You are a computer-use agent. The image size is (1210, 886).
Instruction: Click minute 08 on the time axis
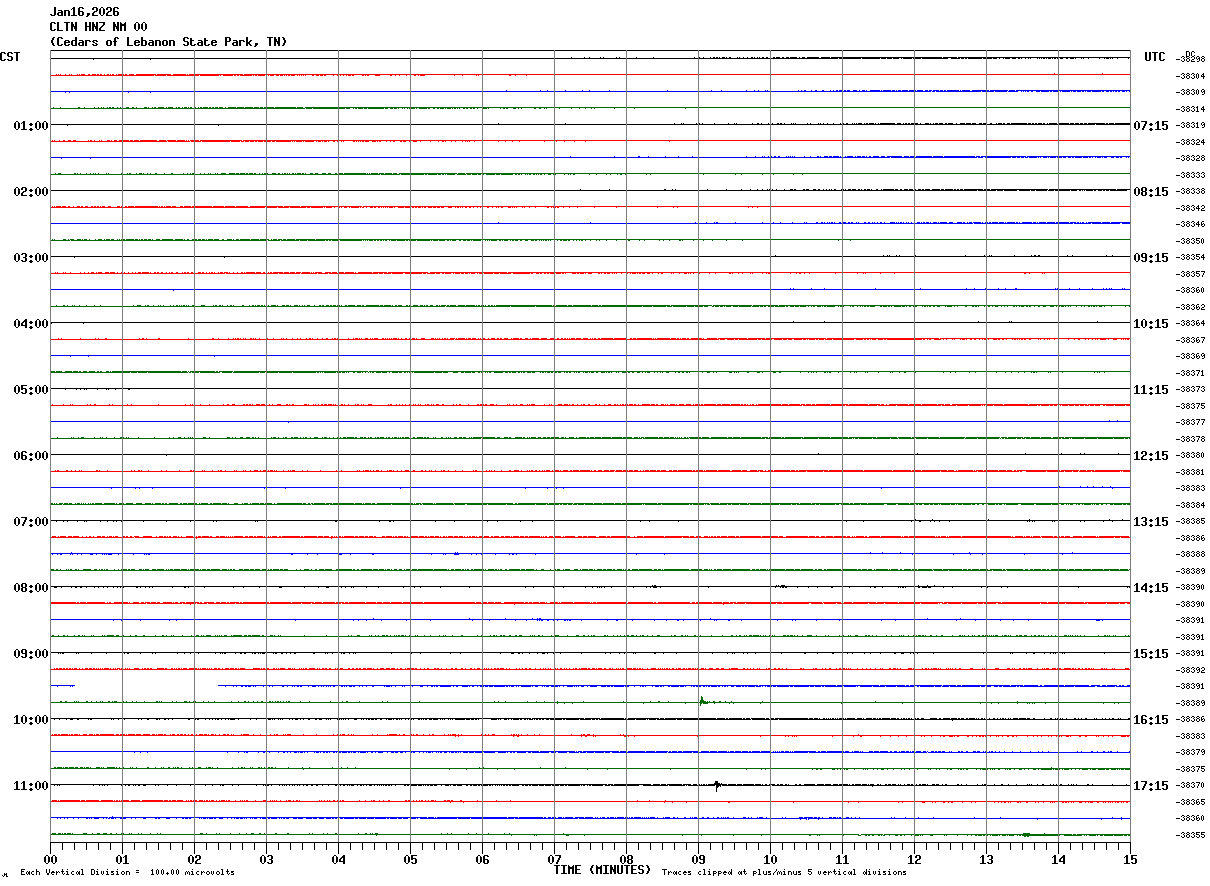pyautogui.click(x=626, y=859)
